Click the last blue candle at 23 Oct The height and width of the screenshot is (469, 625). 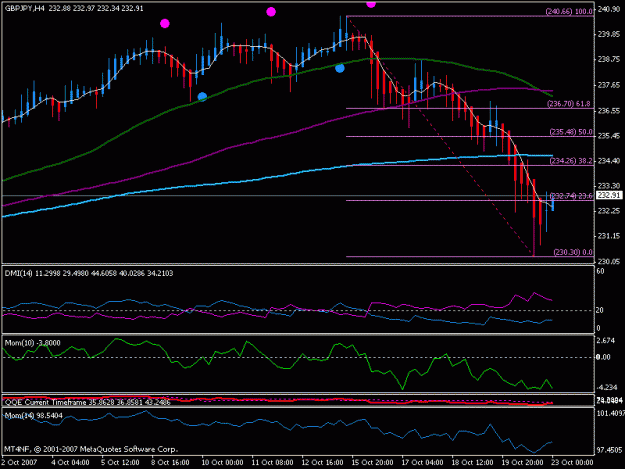552,202
